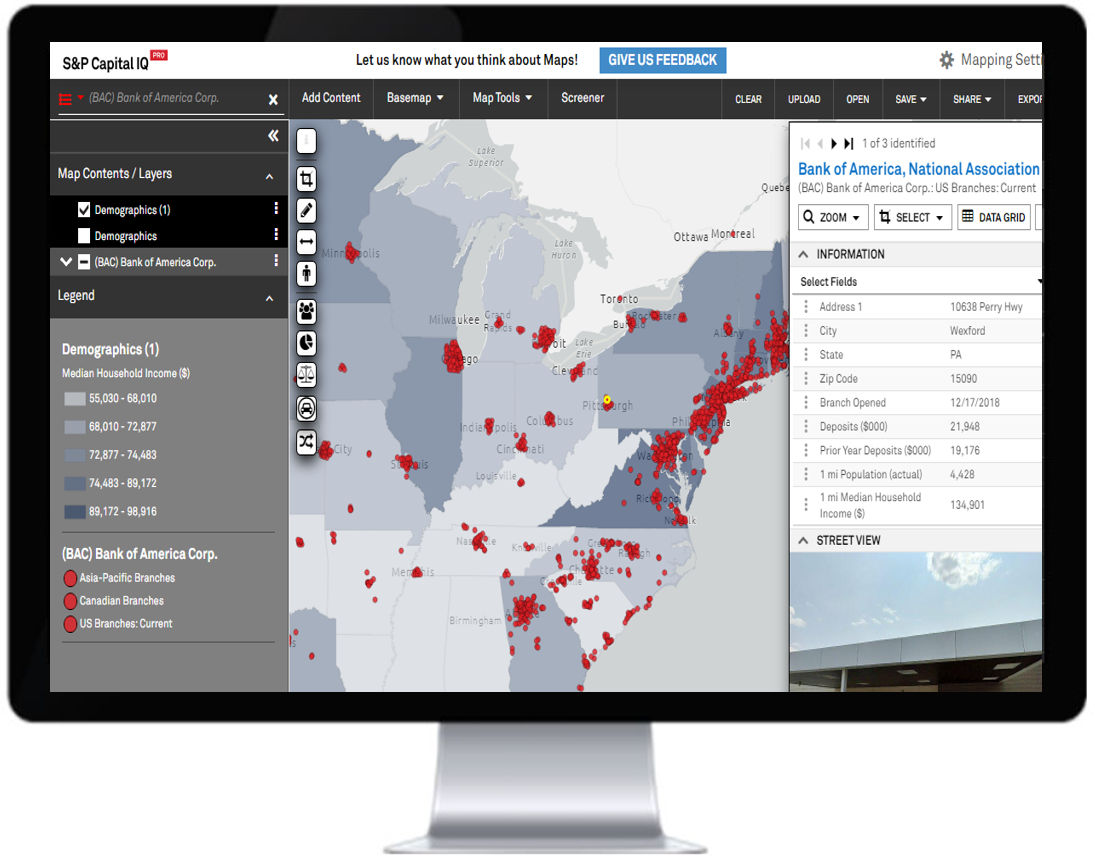Click the 72,877 - 74,483 legend swatch
Image resolution: width=1095 pixels, height=866 pixels.
tap(75, 455)
